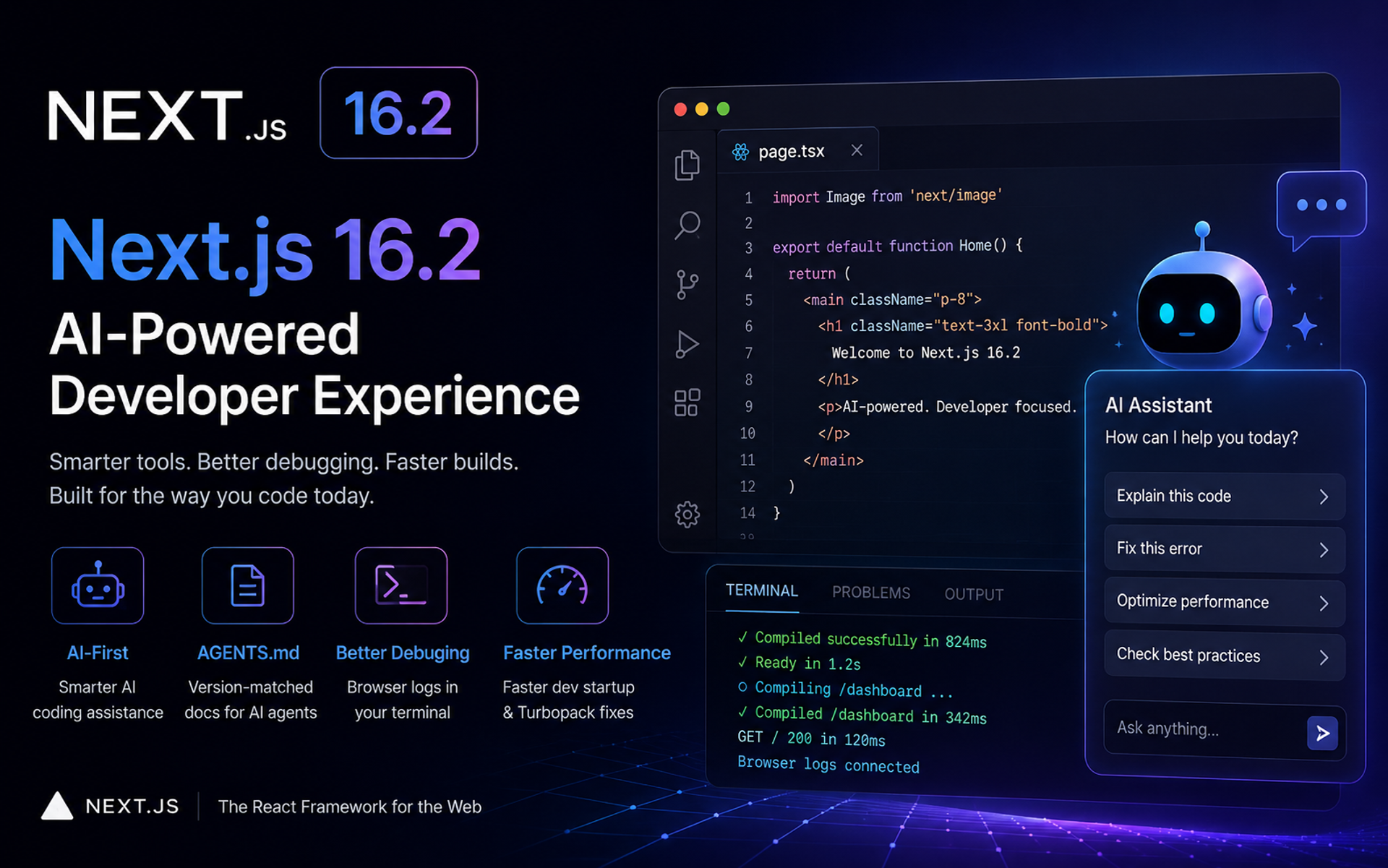Send message with the arrow send button

[1322, 734]
